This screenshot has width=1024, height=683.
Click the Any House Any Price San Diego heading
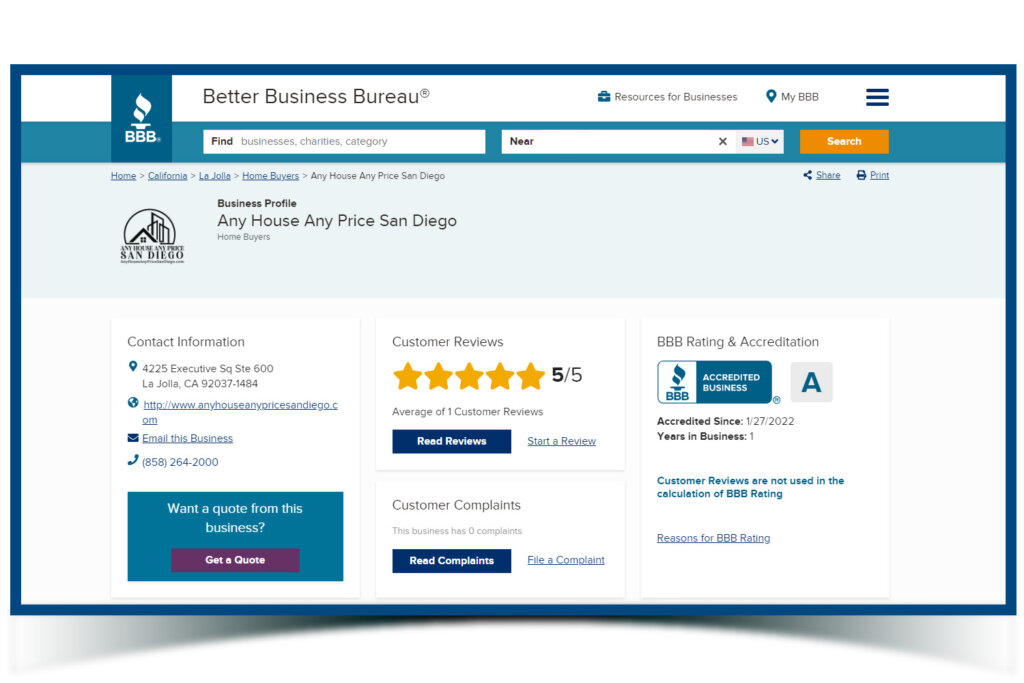click(x=337, y=221)
